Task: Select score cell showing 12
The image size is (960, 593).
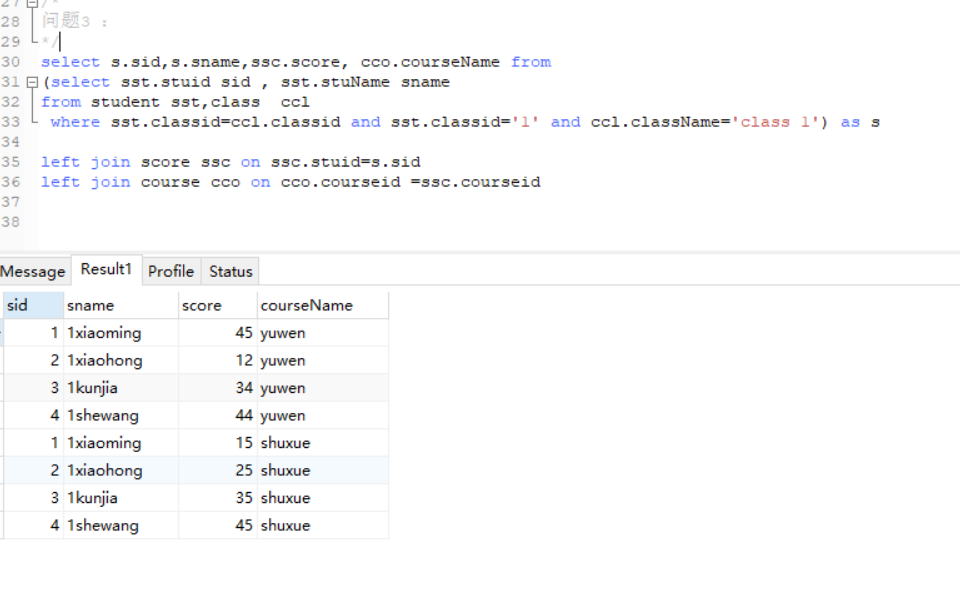Action: (217, 360)
